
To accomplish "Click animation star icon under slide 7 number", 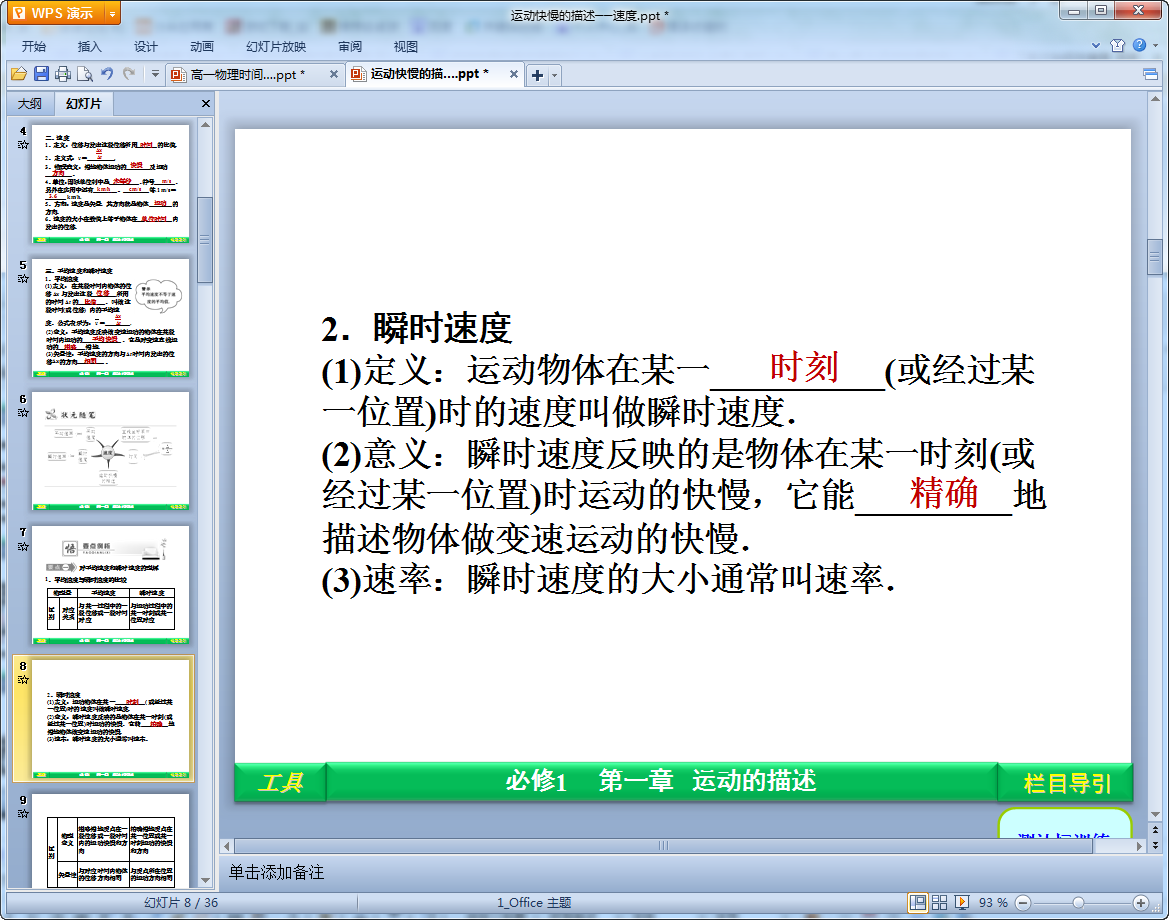I will (23, 546).
